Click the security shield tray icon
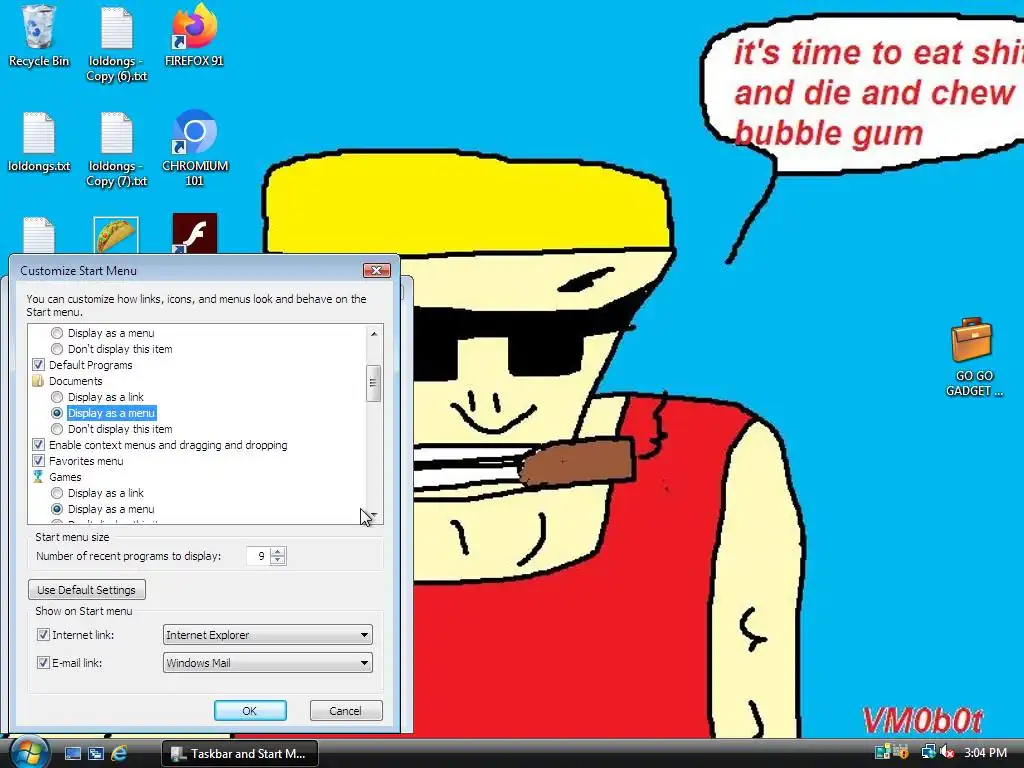The height and width of the screenshot is (768, 1024). pos(901,752)
